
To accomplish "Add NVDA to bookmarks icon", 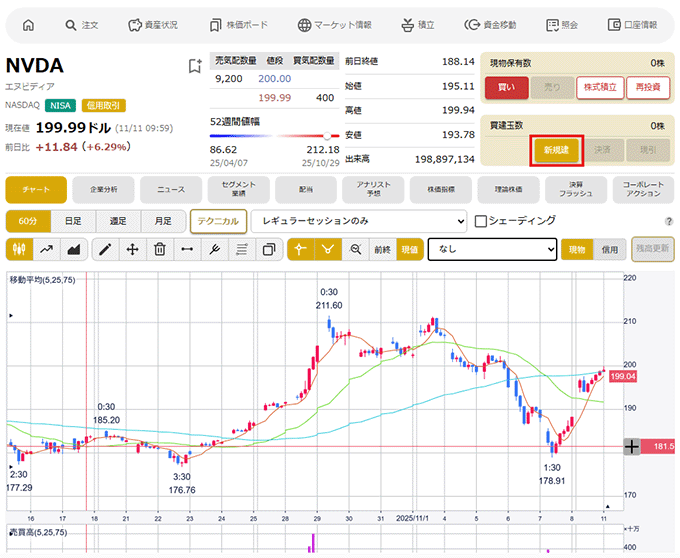I will 195,66.
